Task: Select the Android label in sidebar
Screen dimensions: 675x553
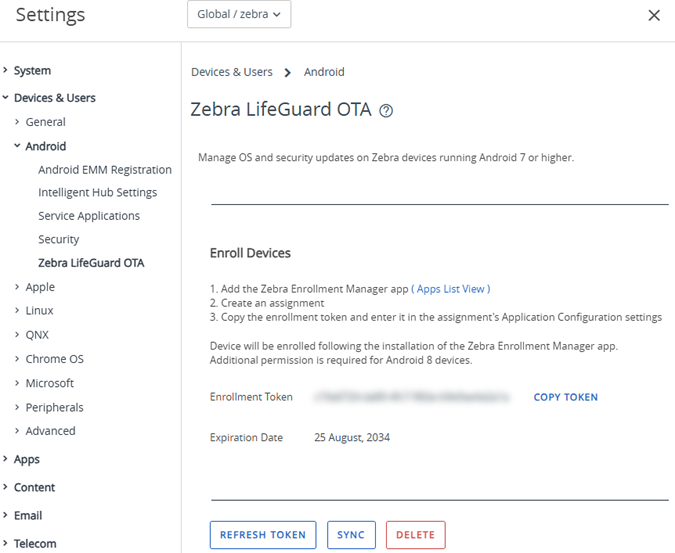Action: (46, 146)
